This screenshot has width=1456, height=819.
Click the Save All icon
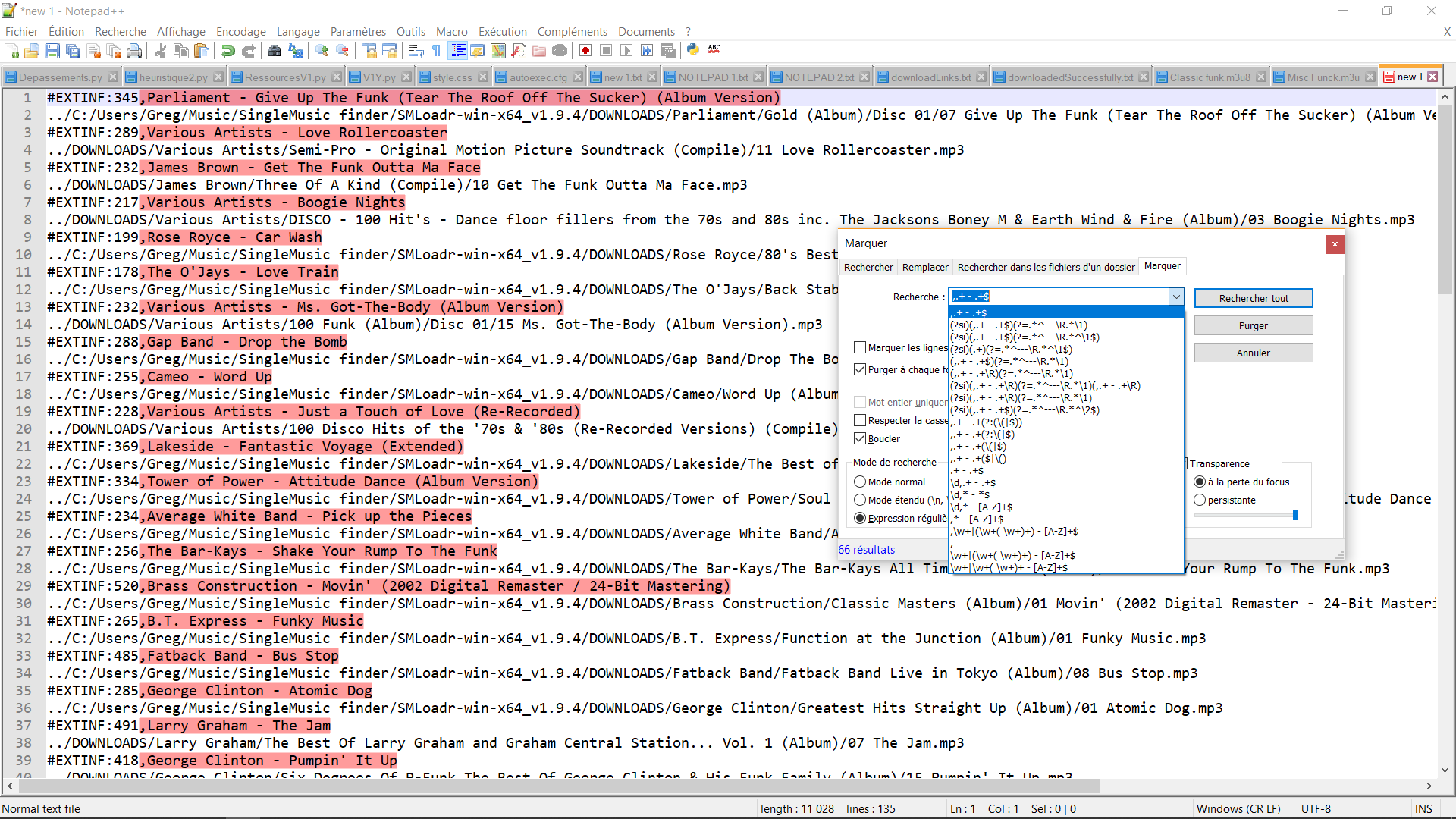click(73, 51)
